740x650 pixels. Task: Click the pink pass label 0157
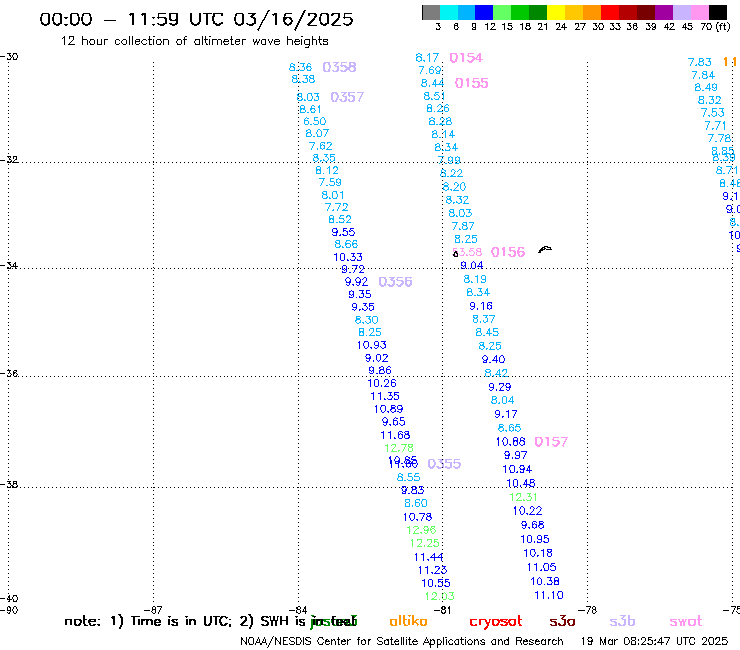point(551,442)
